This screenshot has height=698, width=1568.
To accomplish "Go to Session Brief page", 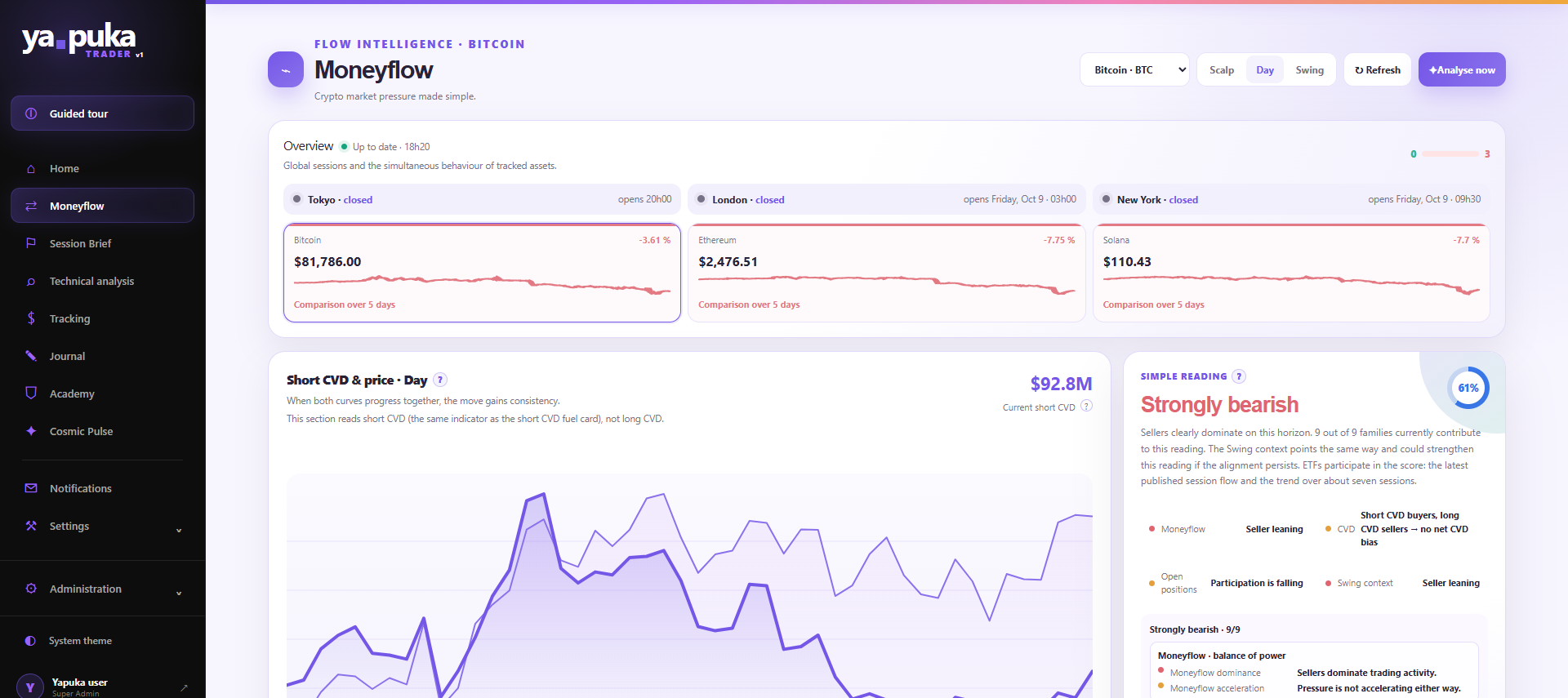I will click(x=102, y=243).
